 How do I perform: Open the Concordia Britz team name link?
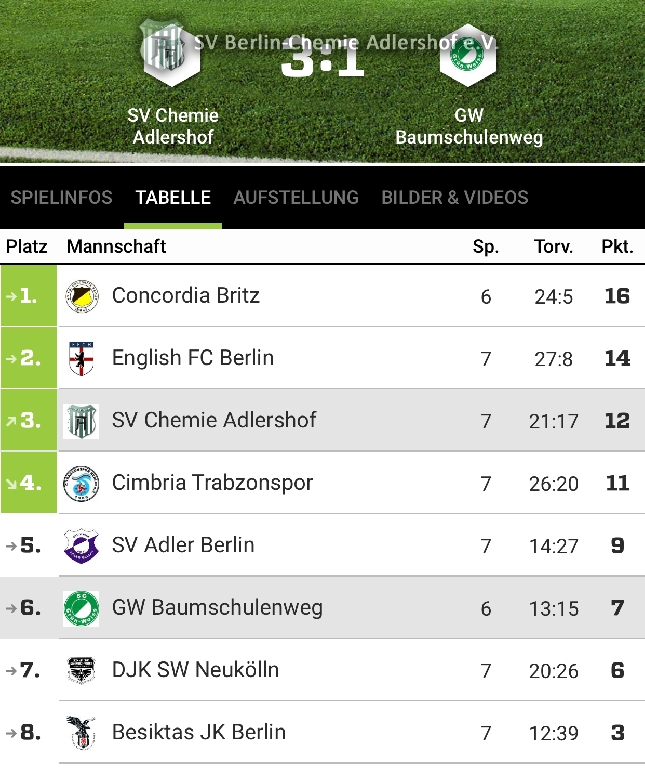[186, 296]
